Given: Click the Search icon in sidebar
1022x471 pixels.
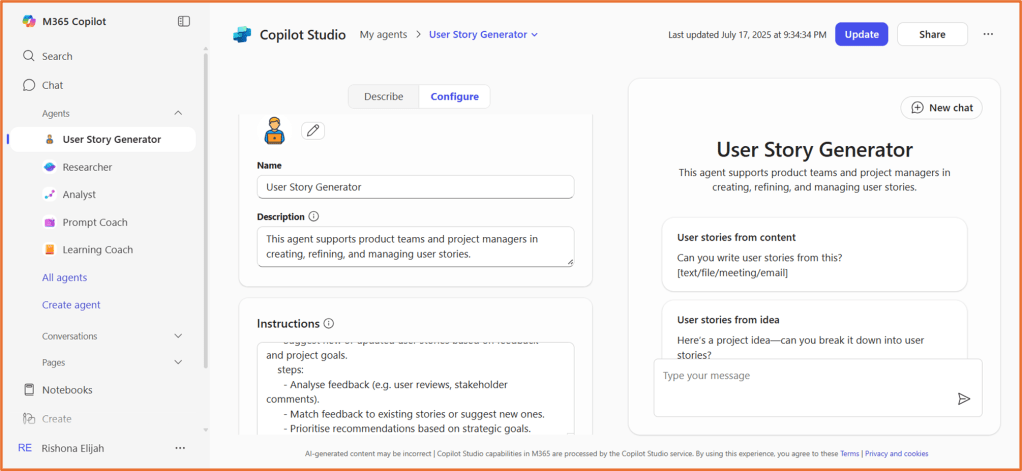Looking at the screenshot, I should pyautogui.click(x=29, y=57).
